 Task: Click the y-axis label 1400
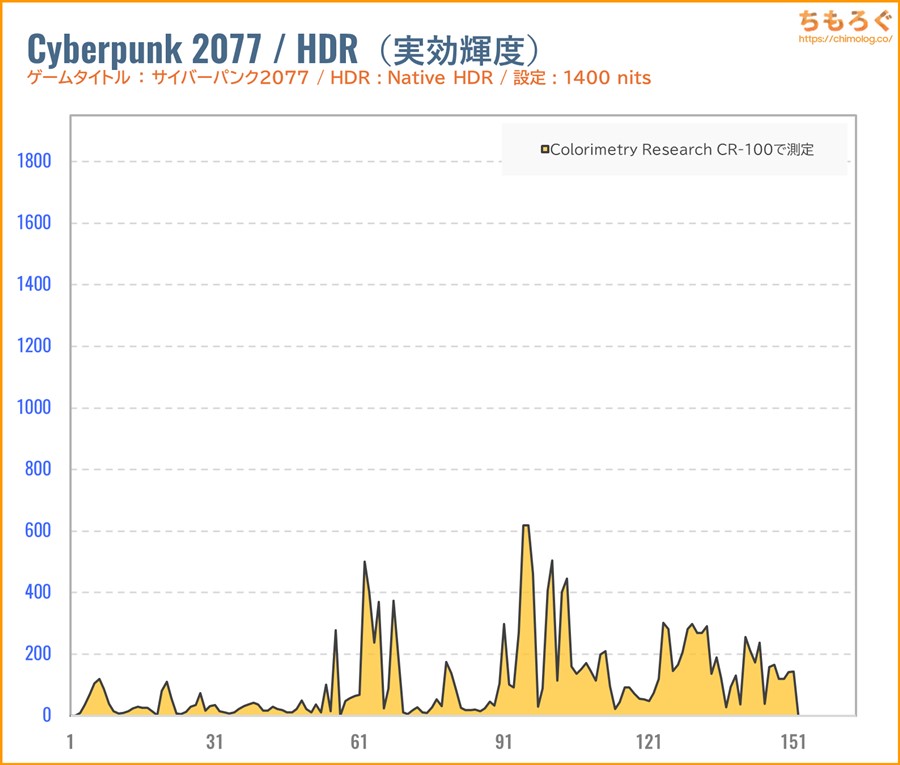[34, 284]
